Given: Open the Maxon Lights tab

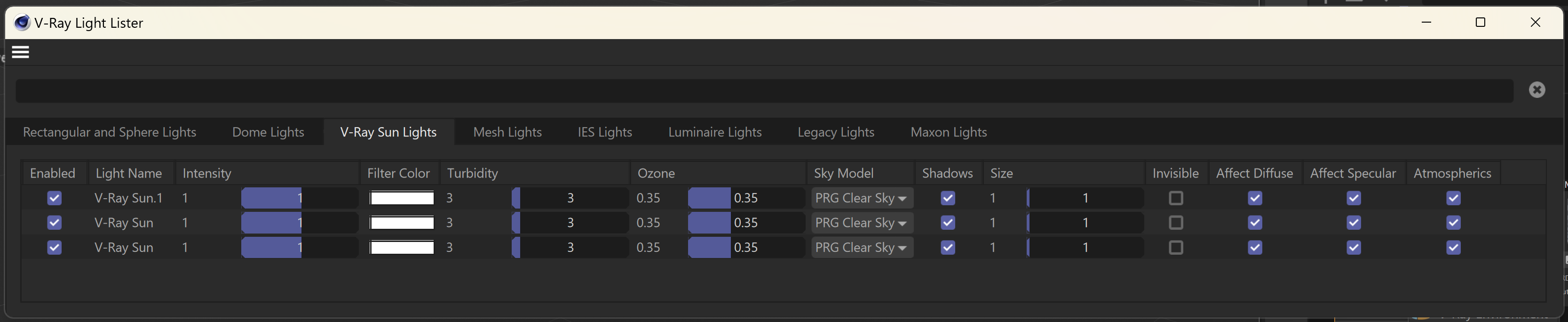Looking at the screenshot, I should [948, 132].
